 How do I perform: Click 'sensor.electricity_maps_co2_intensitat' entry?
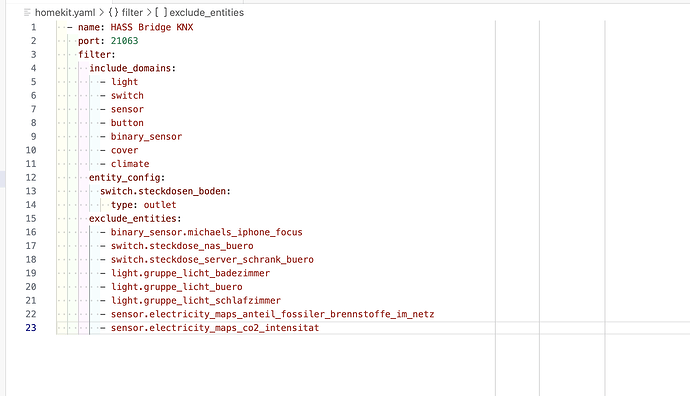pyautogui.click(x=215, y=327)
